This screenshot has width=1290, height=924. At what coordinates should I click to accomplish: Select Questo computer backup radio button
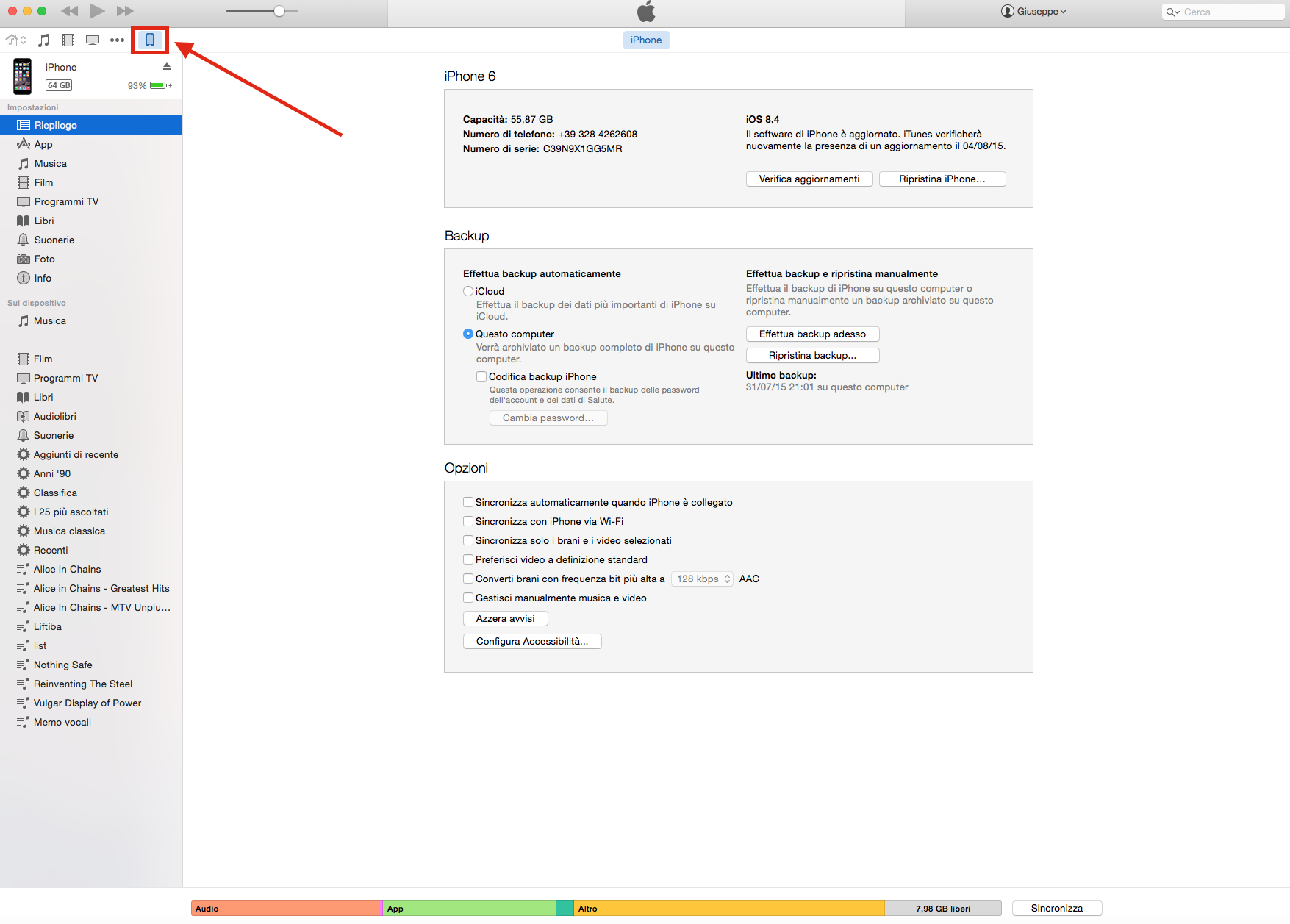pos(468,334)
